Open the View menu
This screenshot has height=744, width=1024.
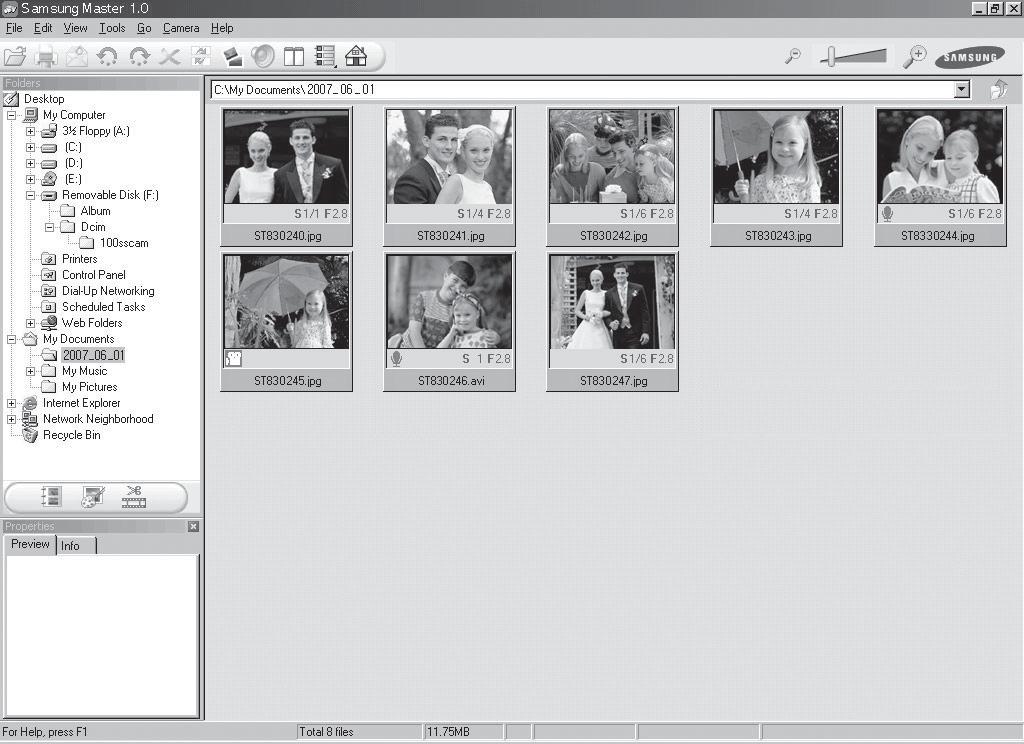tap(75, 28)
